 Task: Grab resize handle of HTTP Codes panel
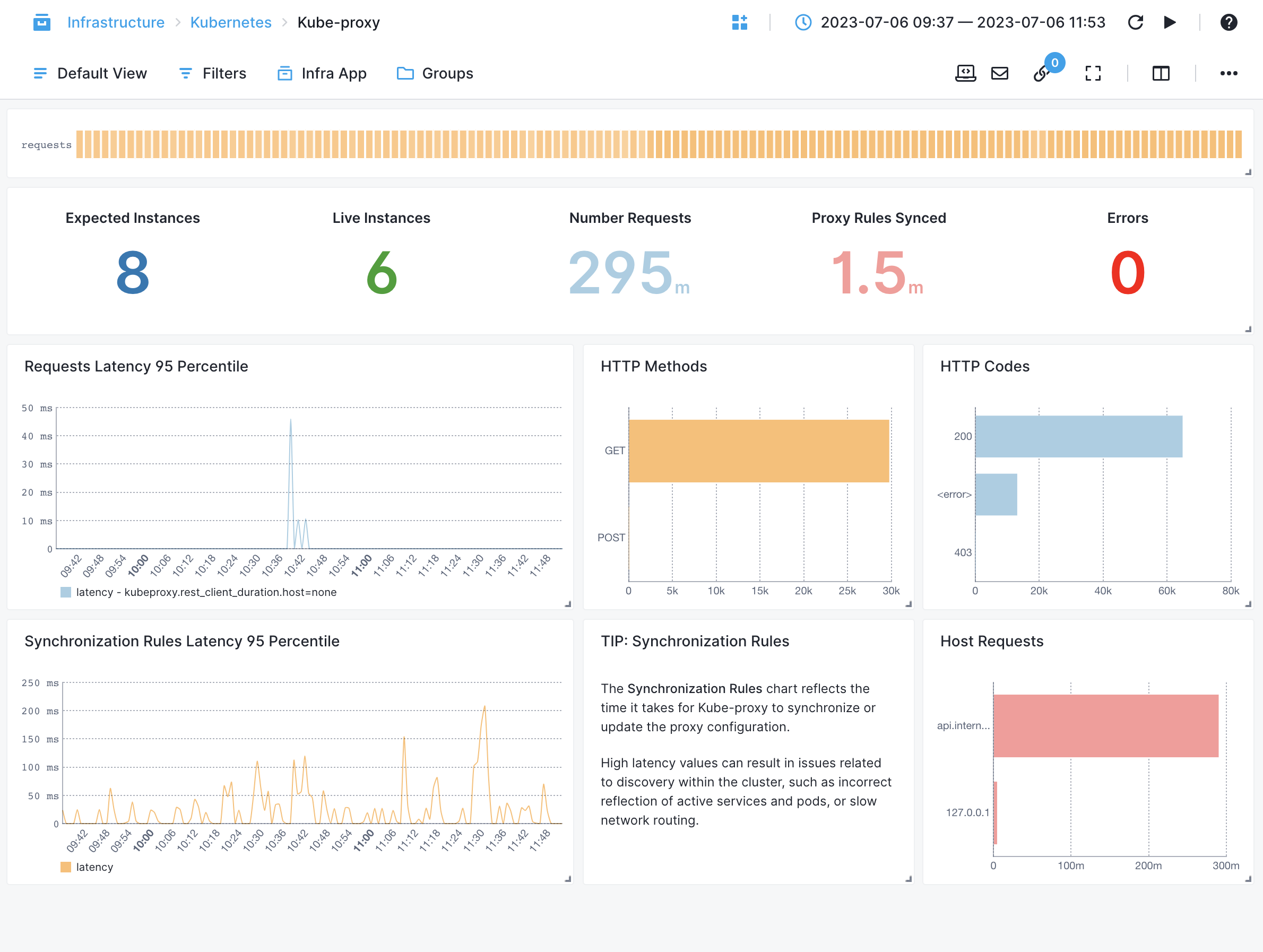1248,604
